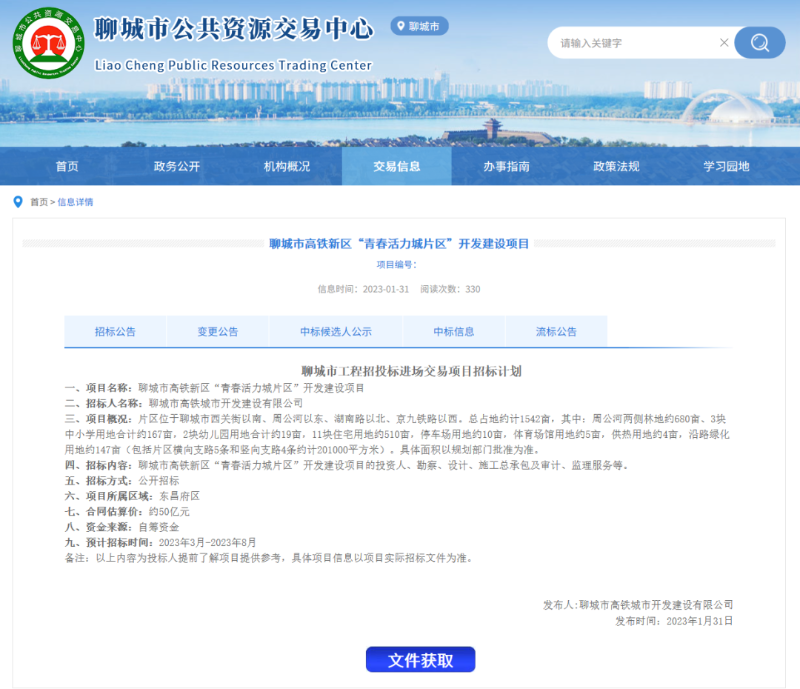Switch to the 招标公告 tab
The image size is (800, 689).
click(x=115, y=332)
